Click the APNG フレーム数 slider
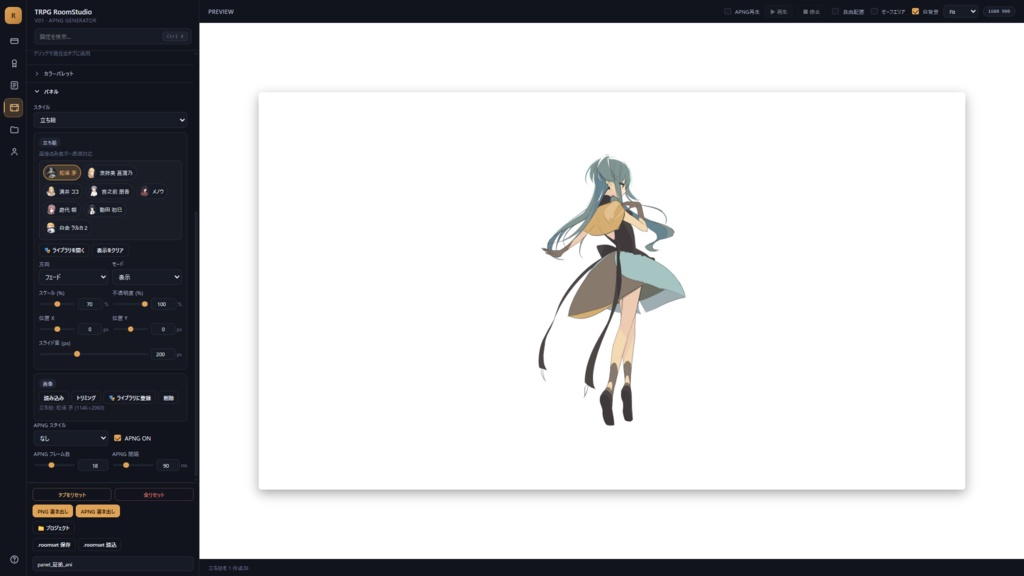Viewport: 1024px width, 576px height. tap(54, 466)
